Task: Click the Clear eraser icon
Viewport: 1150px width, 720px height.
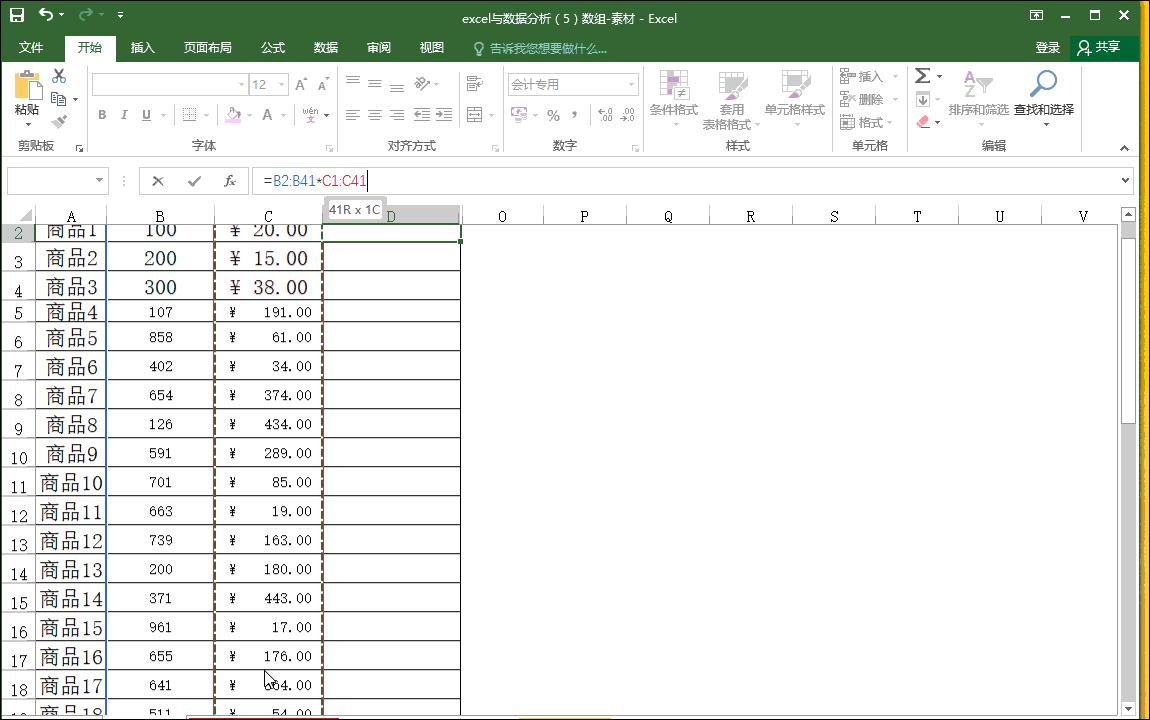Action: click(x=923, y=122)
